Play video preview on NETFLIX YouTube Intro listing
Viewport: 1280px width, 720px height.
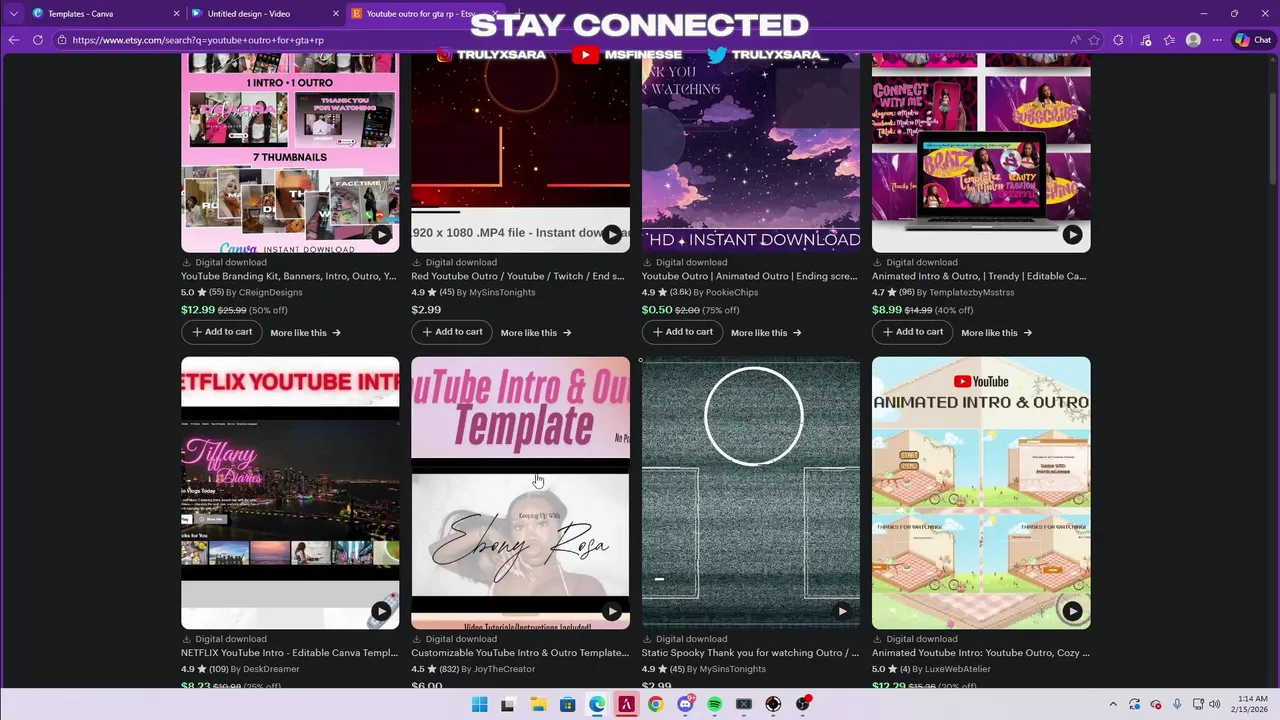click(x=381, y=611)
